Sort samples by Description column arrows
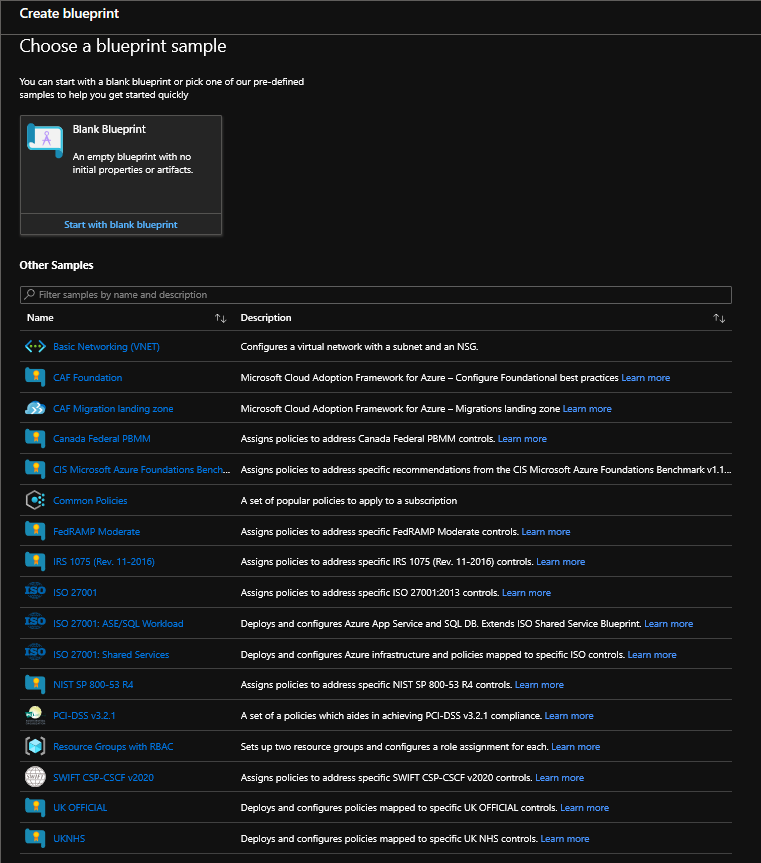This screenshot has width=761, height=863. [719, 318]
